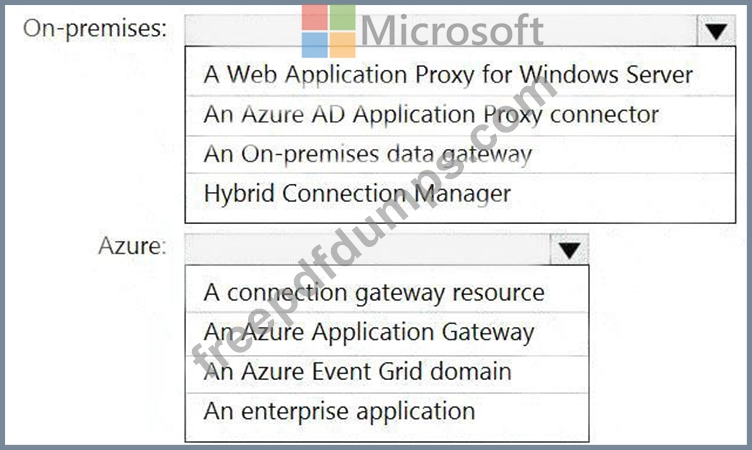Select A Web Application Proxy for Windows Server

pos(460,75)
